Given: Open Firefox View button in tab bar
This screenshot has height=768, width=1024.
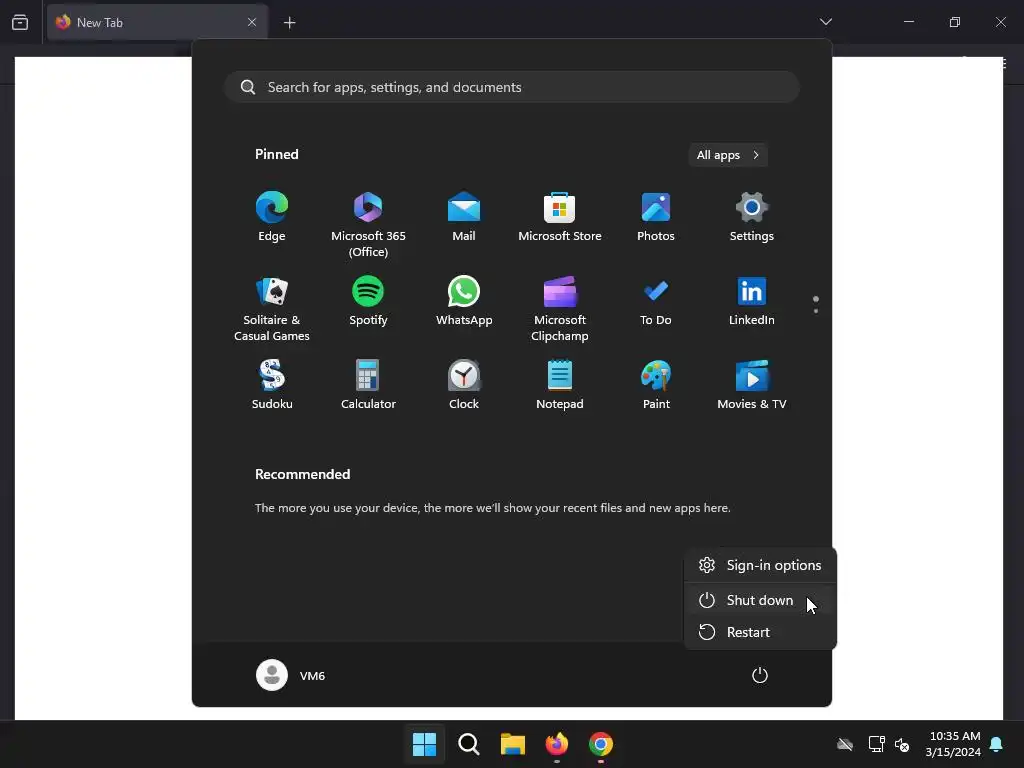Looking at the screenshot, I should (20, 23).
